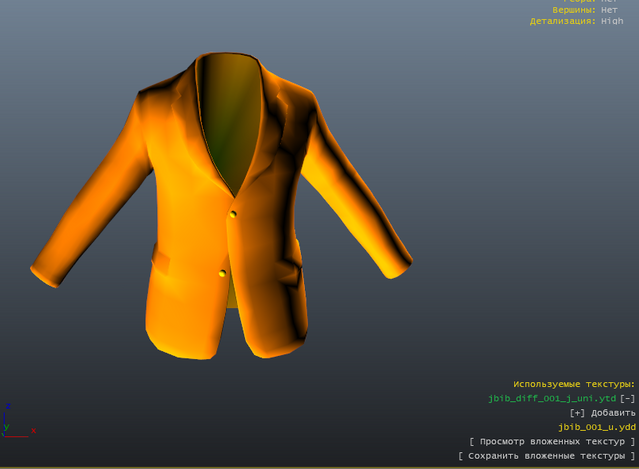Toggle the partially visible Рёбра edges value
639x469 pixels.
[609, 1]
